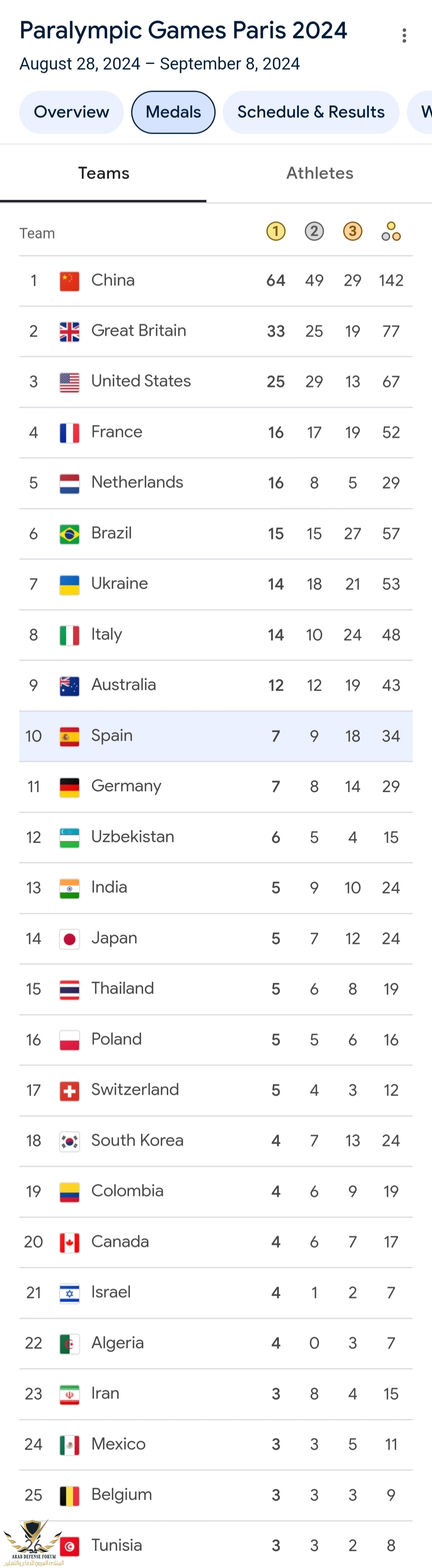
Task: Select the Teams sub-tab
Action: point(104,173)
